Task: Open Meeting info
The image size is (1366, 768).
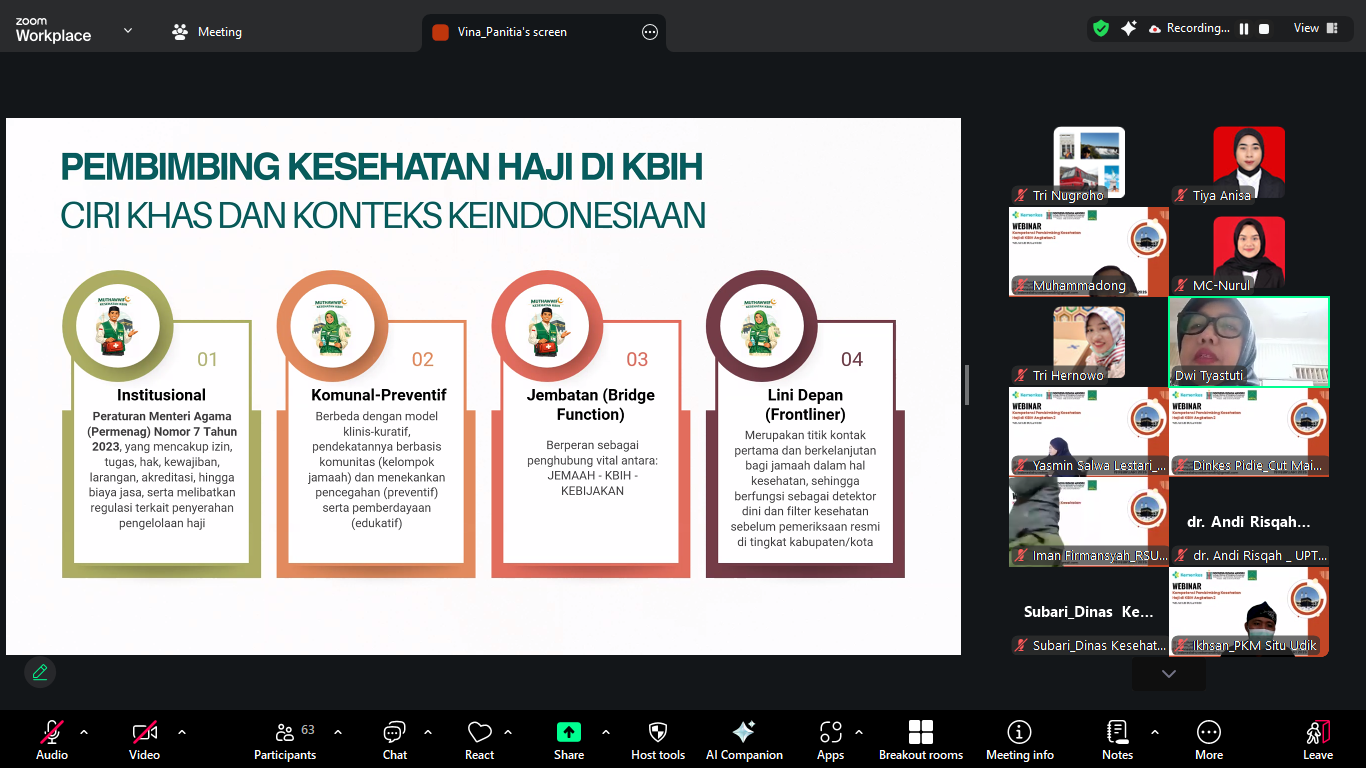Action: pyautogui.click(x=1020, y=741)
